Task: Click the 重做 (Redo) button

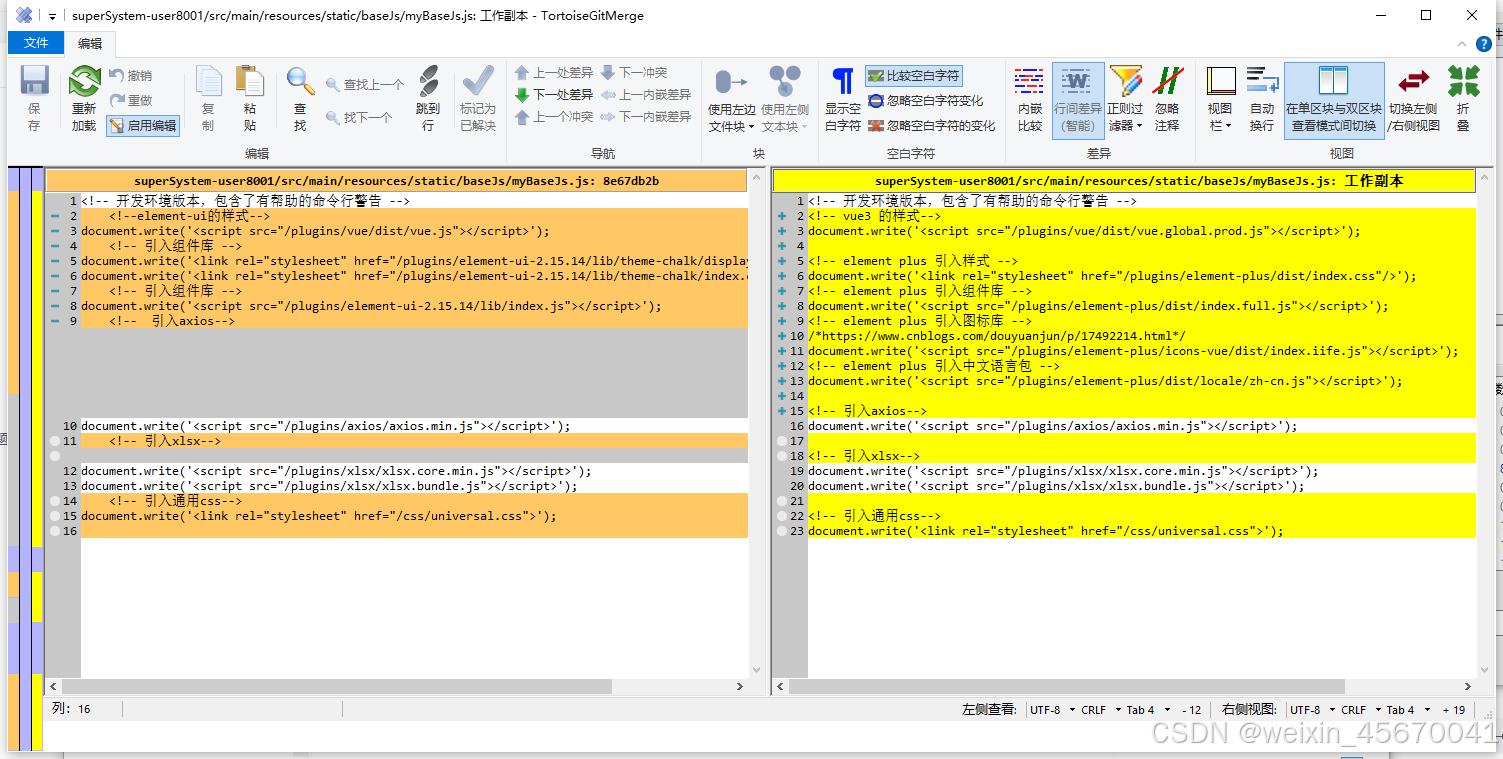Action: (x=130, y=100)
